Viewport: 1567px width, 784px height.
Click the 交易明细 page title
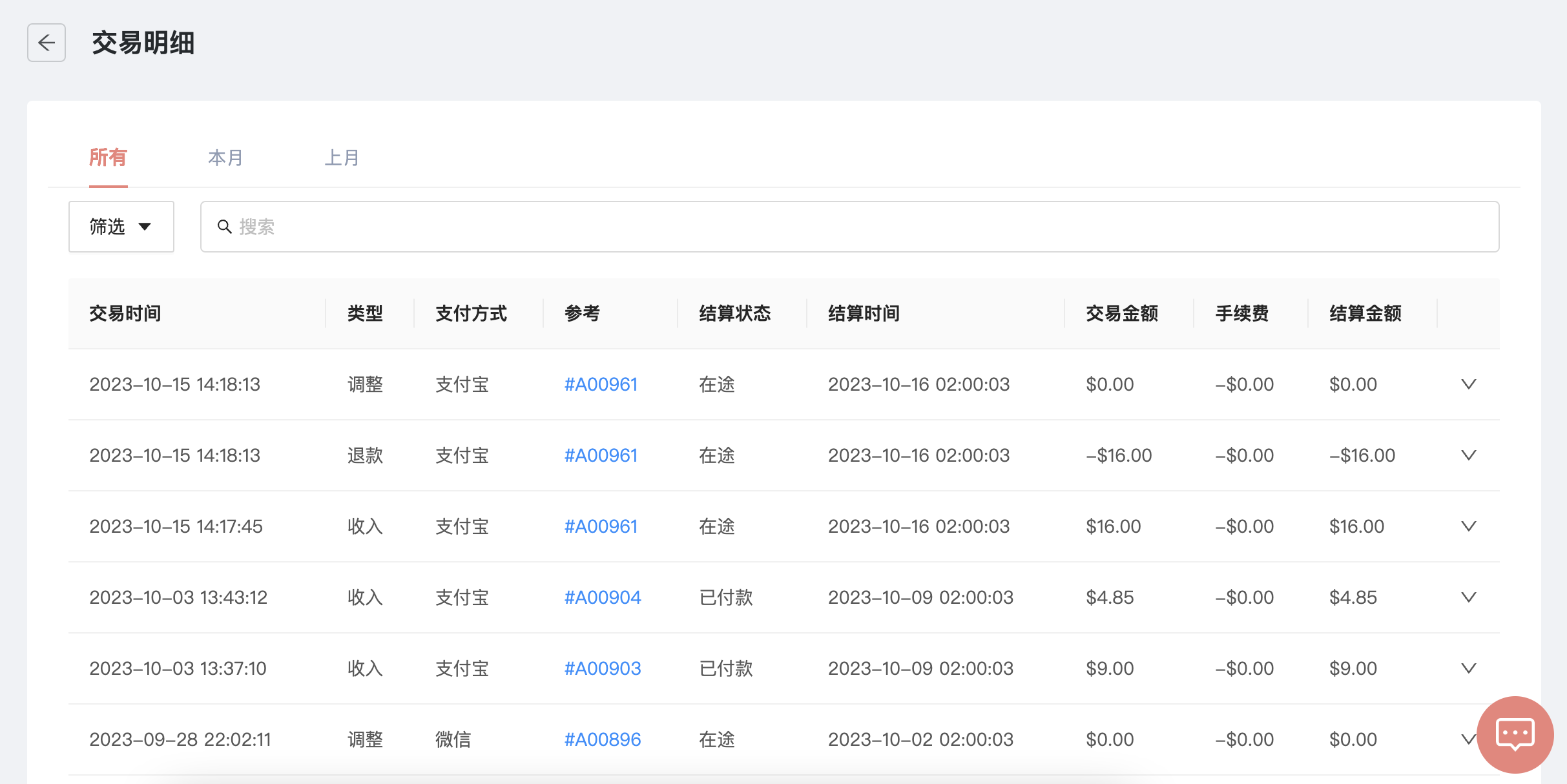pos(143,43)
